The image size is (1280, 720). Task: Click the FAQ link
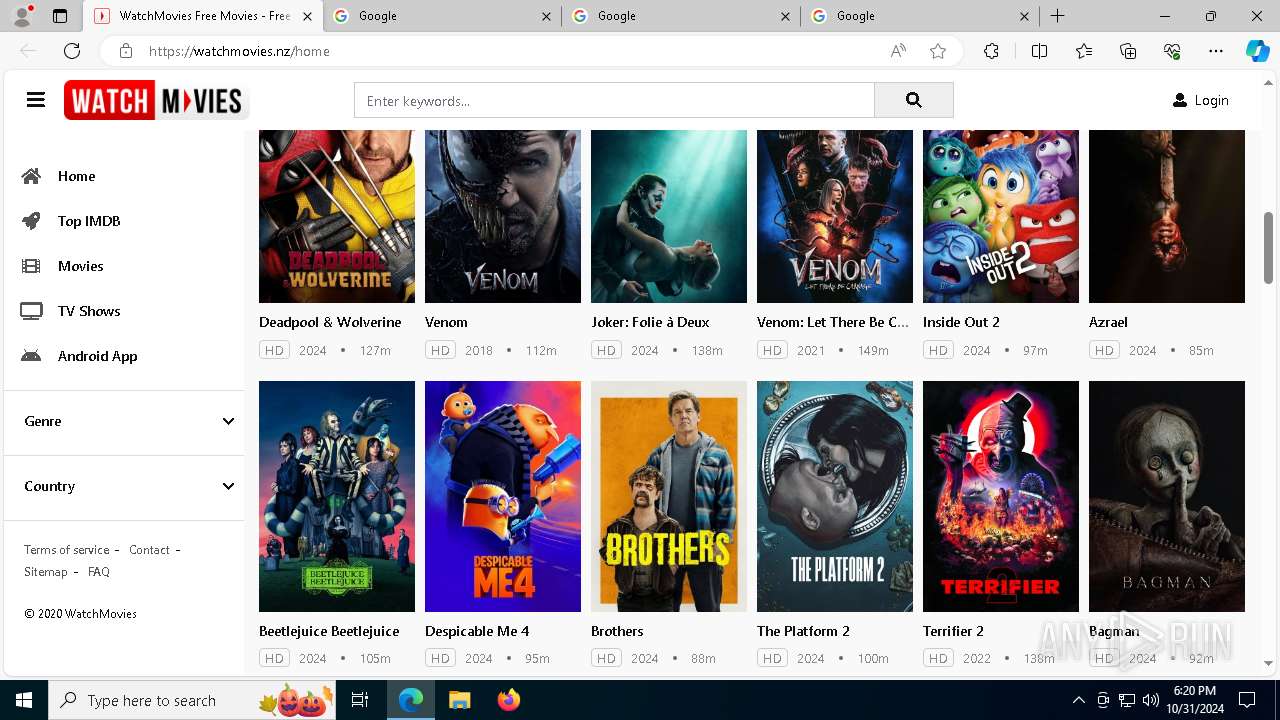99,572
